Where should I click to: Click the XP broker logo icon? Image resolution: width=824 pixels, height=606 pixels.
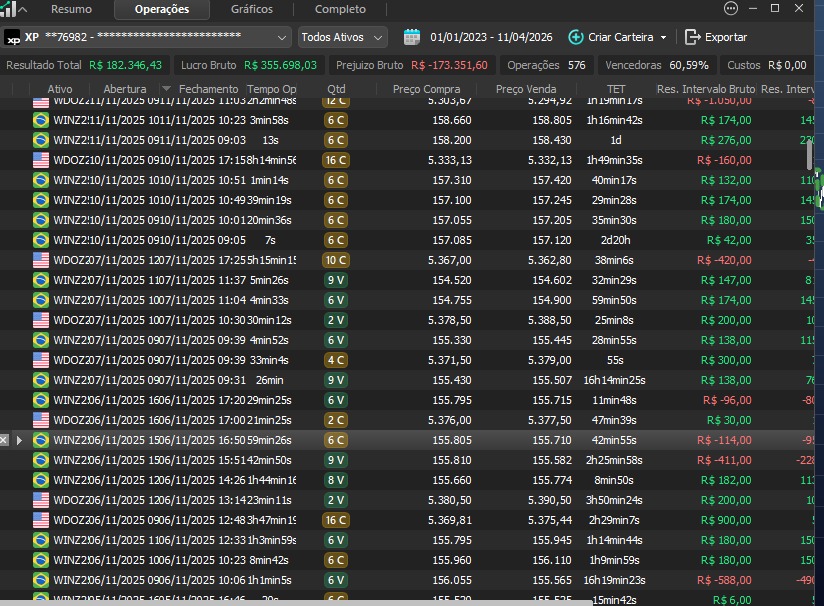point(12,38)
